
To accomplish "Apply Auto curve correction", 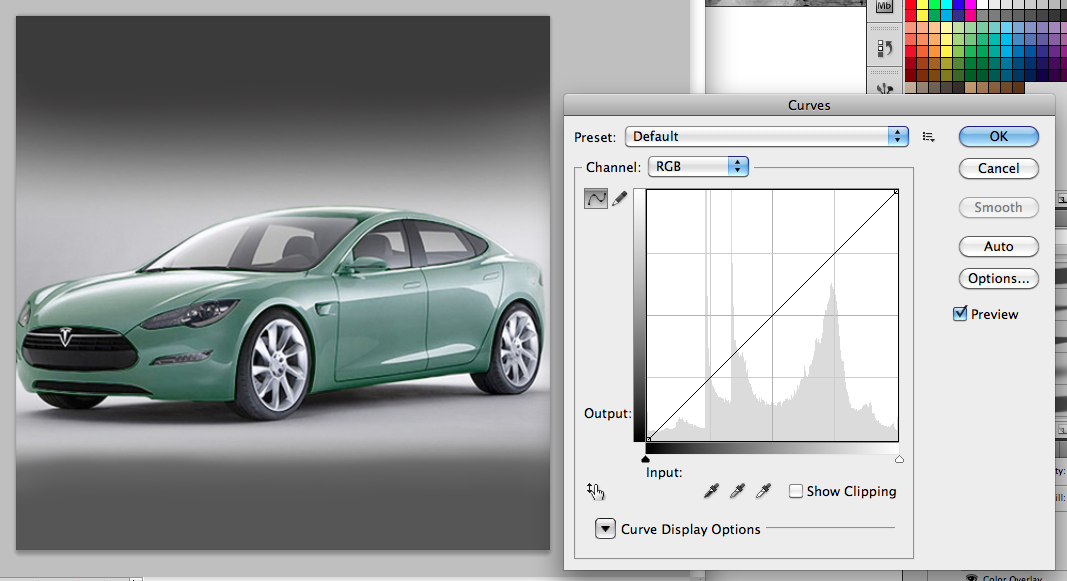I will tap(998, 246).
